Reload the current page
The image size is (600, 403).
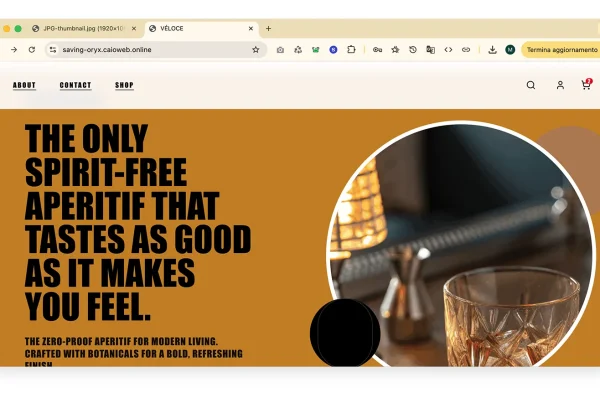(x=32, y=50)
